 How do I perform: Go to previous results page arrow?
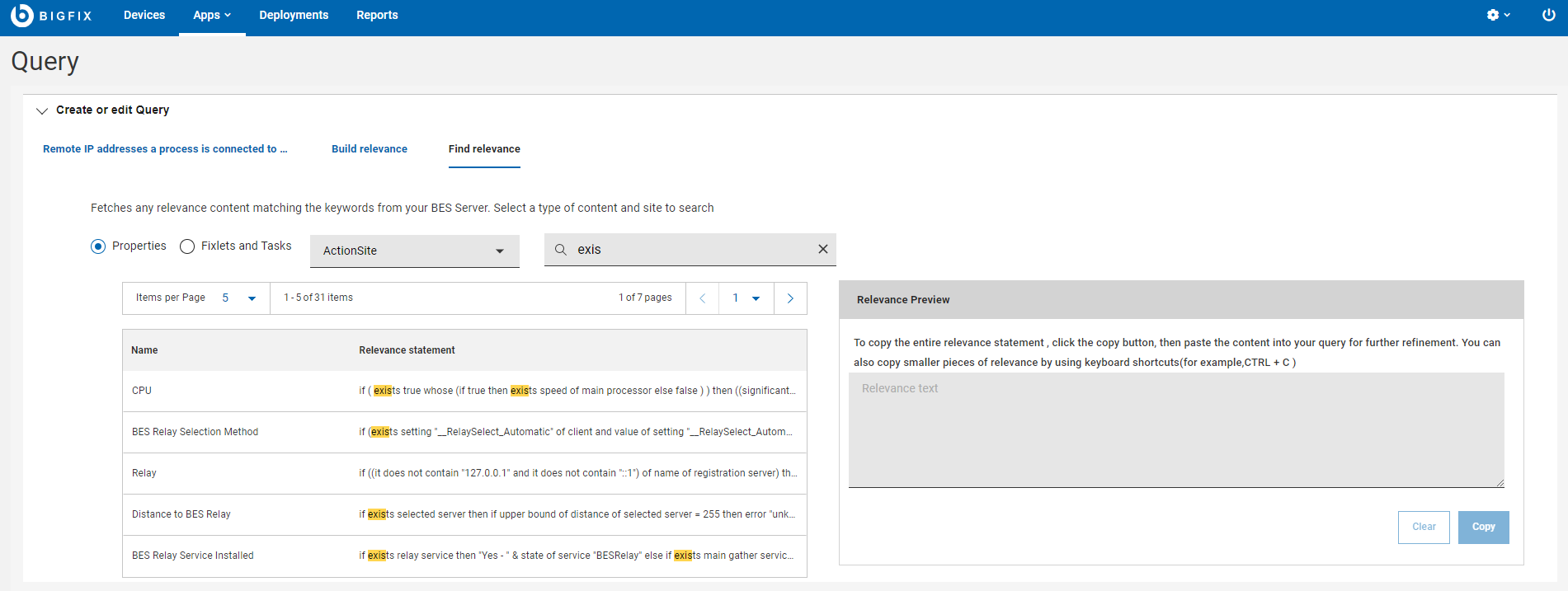click(702, 298)
